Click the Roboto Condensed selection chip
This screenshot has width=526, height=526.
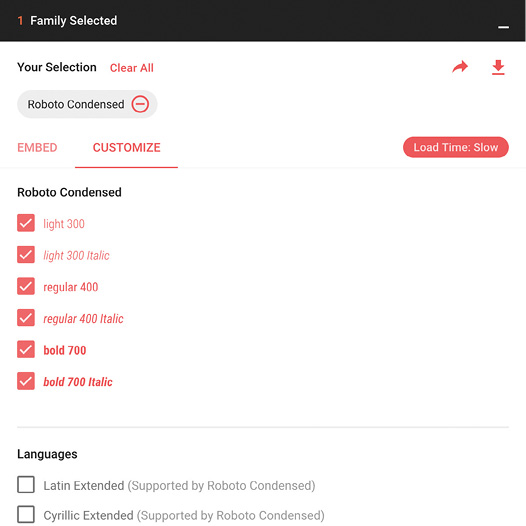coord(87,104)
